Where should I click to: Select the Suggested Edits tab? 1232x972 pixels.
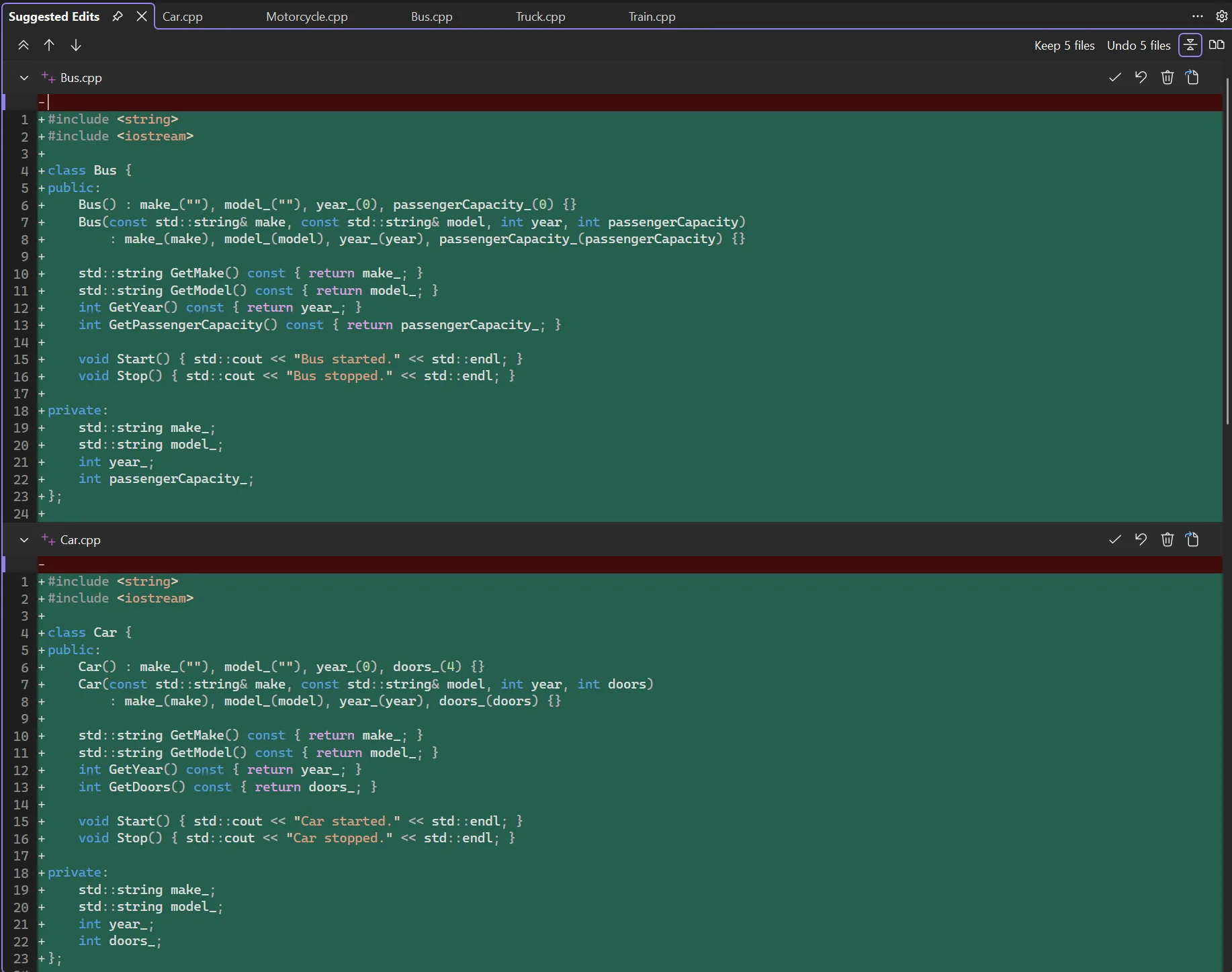54,17
